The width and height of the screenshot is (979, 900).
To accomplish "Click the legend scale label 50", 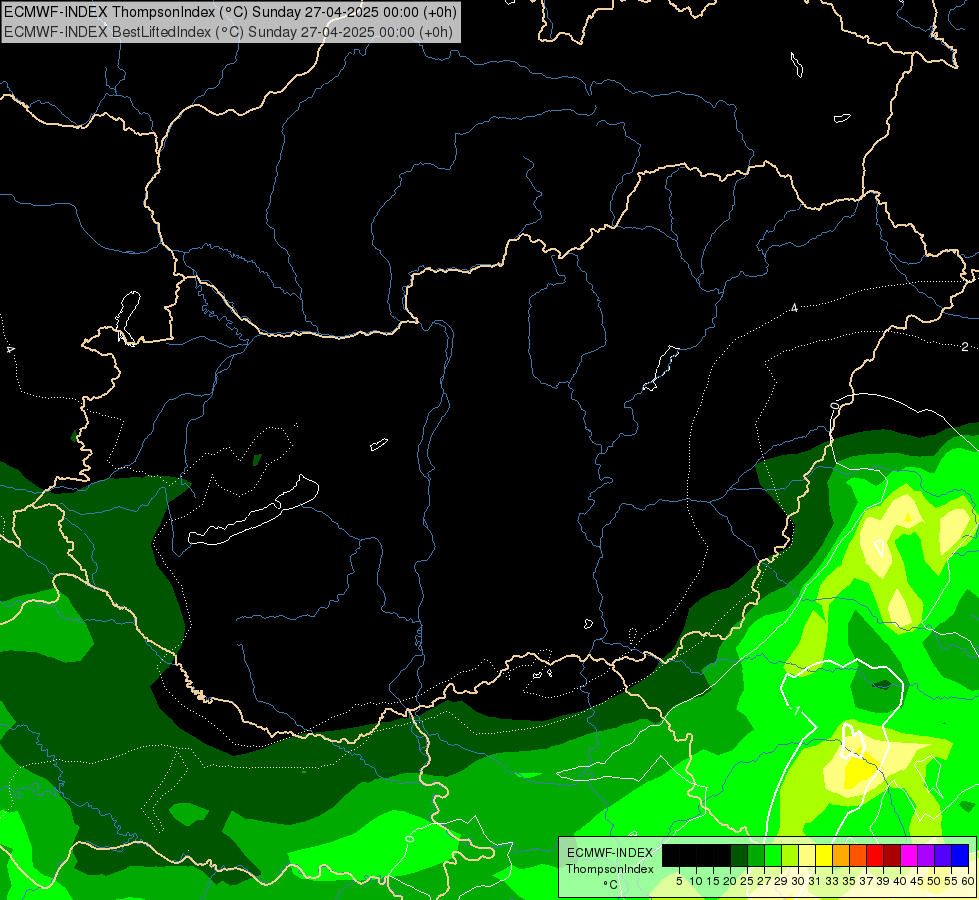I will click(934, 881).
